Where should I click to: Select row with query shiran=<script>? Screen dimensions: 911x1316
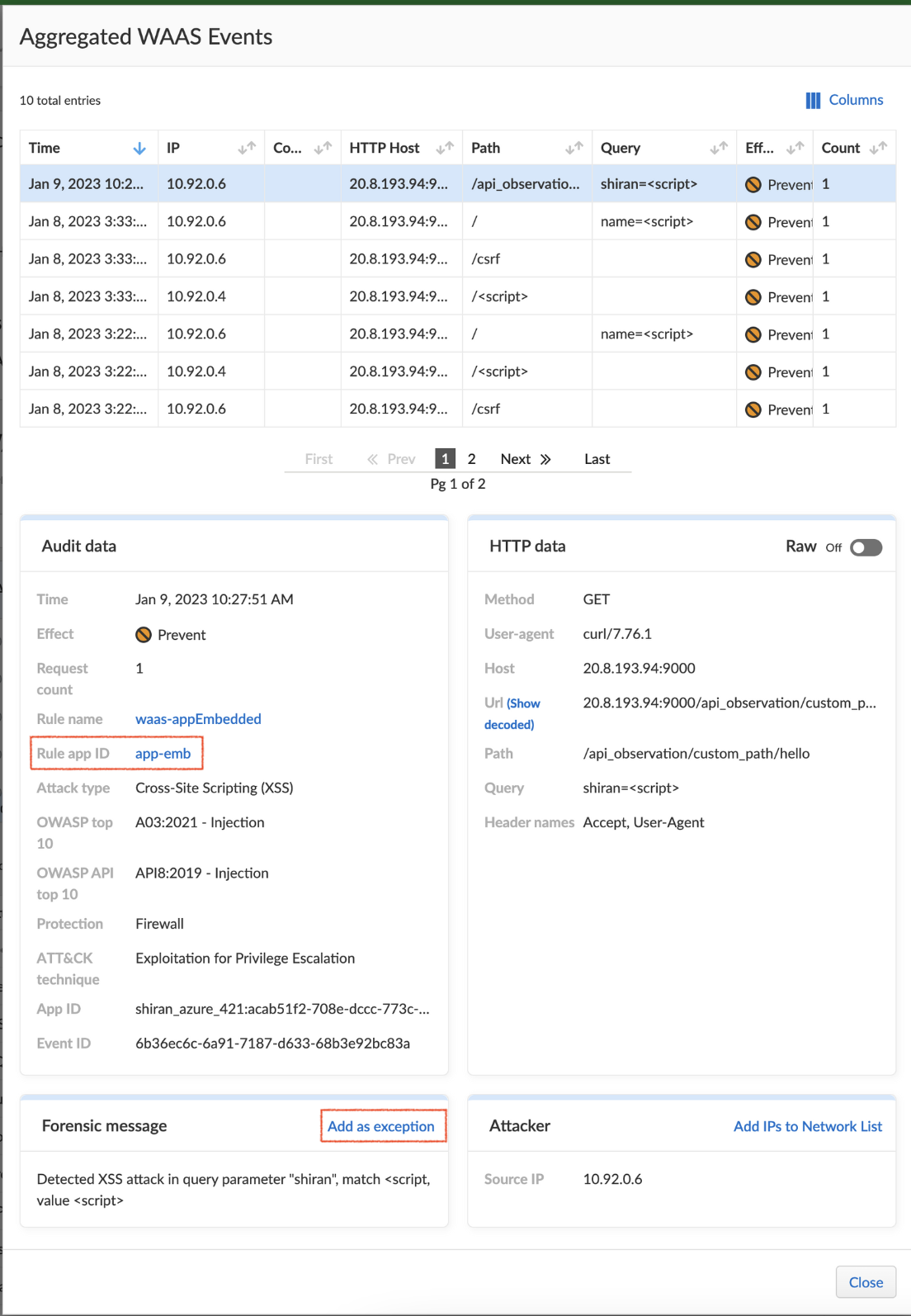coord(458,184)
